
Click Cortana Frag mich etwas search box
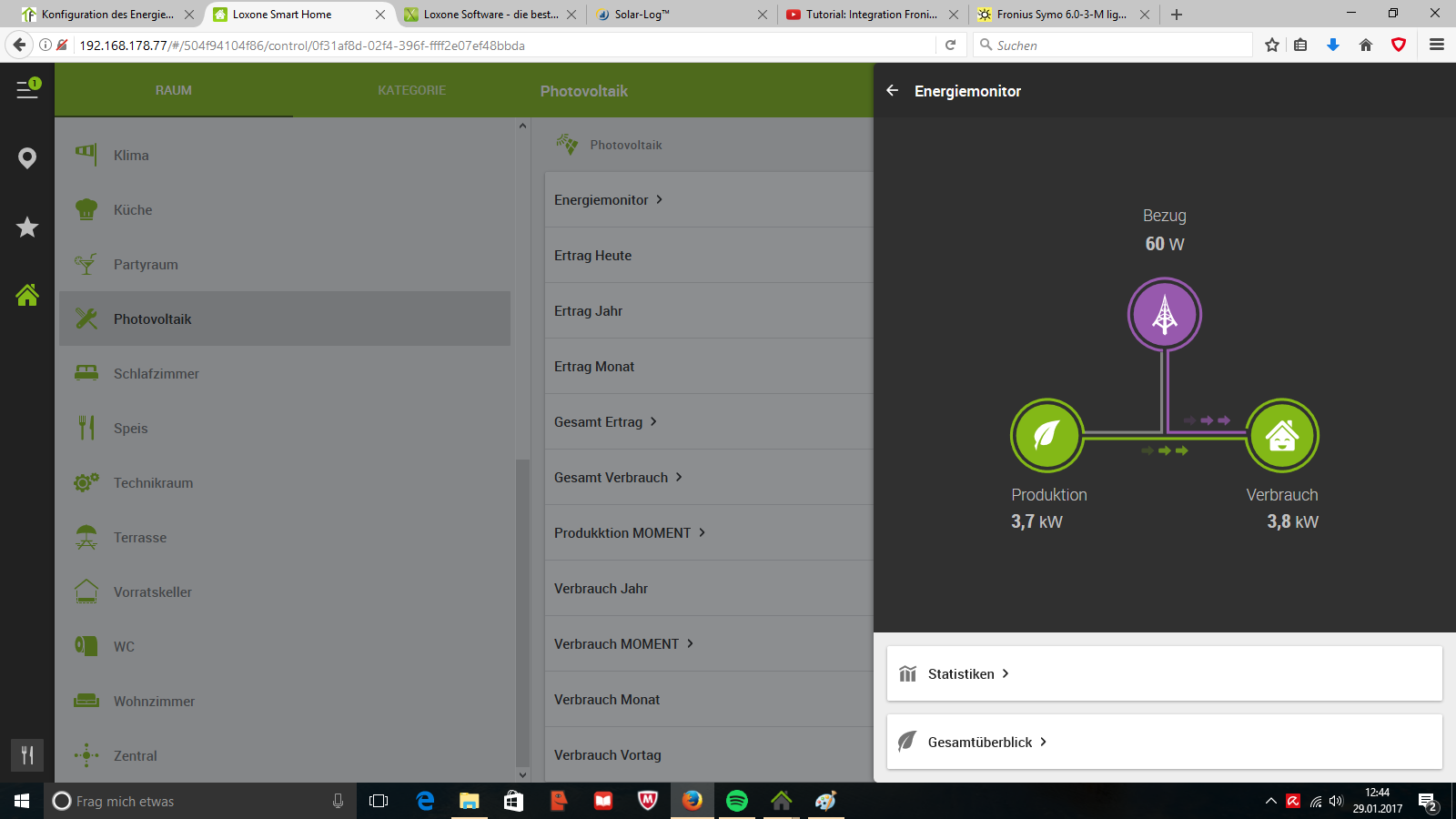pos(200,801)
